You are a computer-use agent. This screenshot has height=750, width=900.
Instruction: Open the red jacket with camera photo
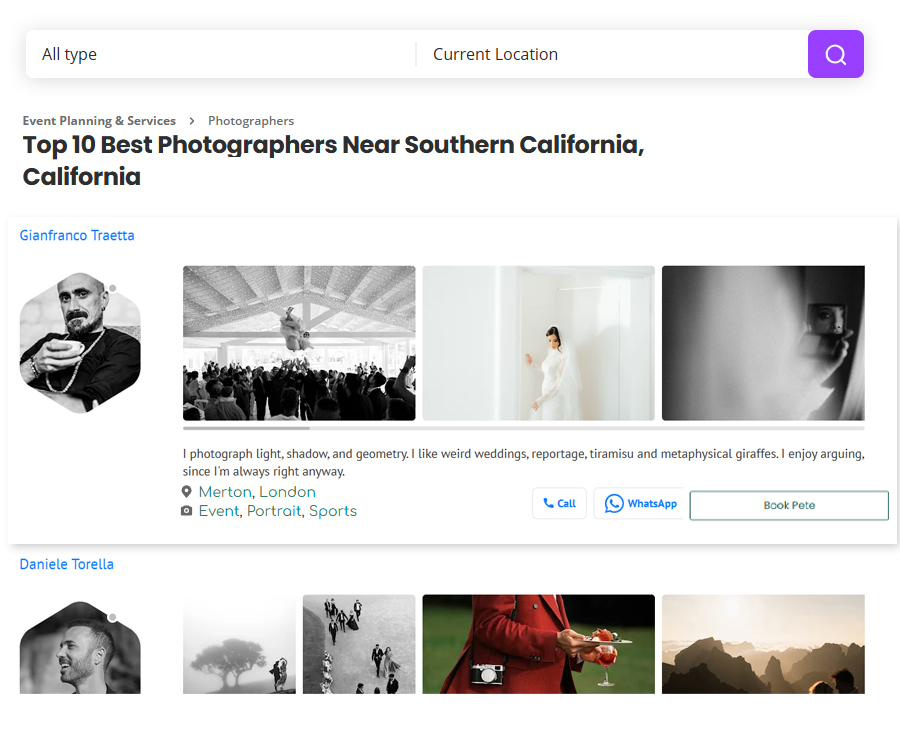click(538, 644)
